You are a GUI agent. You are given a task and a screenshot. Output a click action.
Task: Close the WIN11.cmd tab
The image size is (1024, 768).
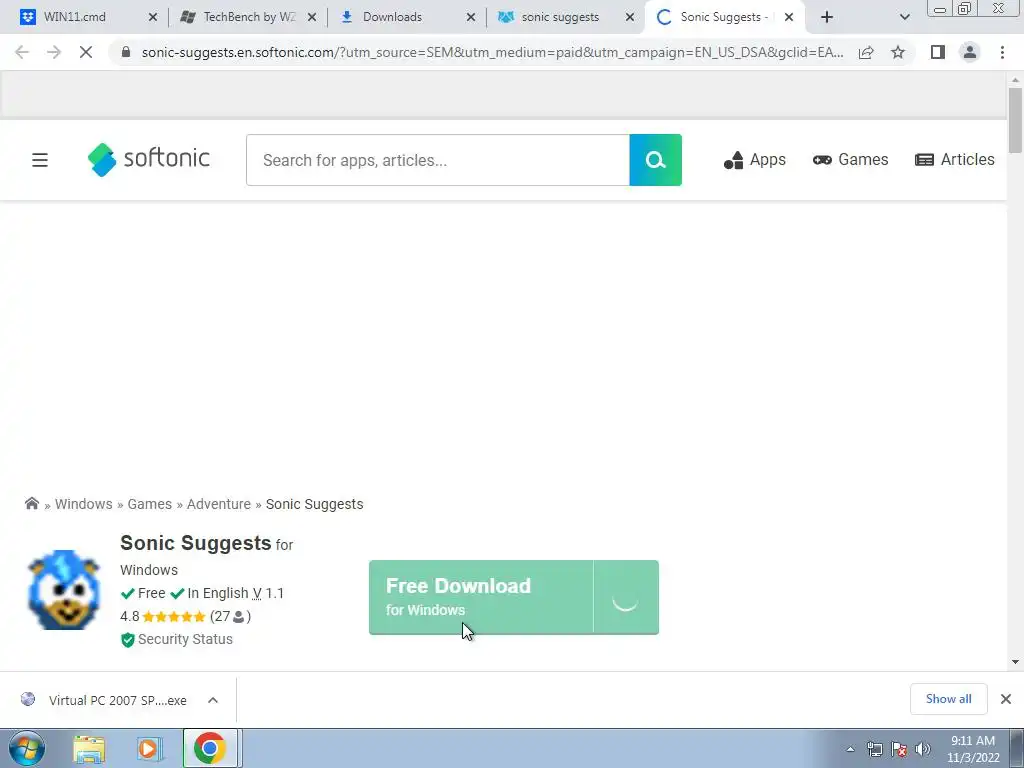[x=153, y=17]
